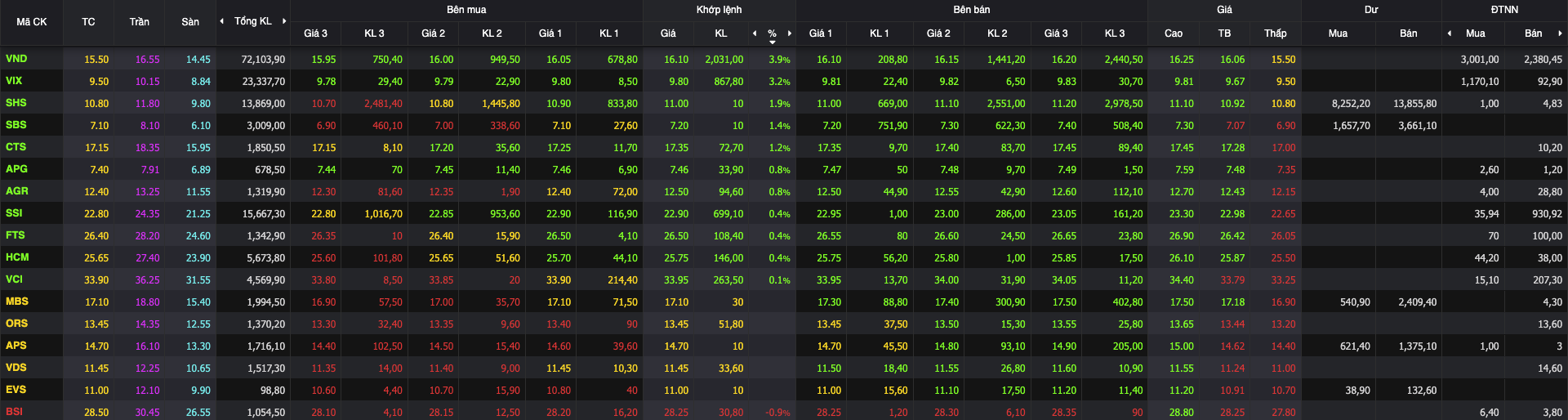Sort by the Mã CK column header

pos(32,22)
